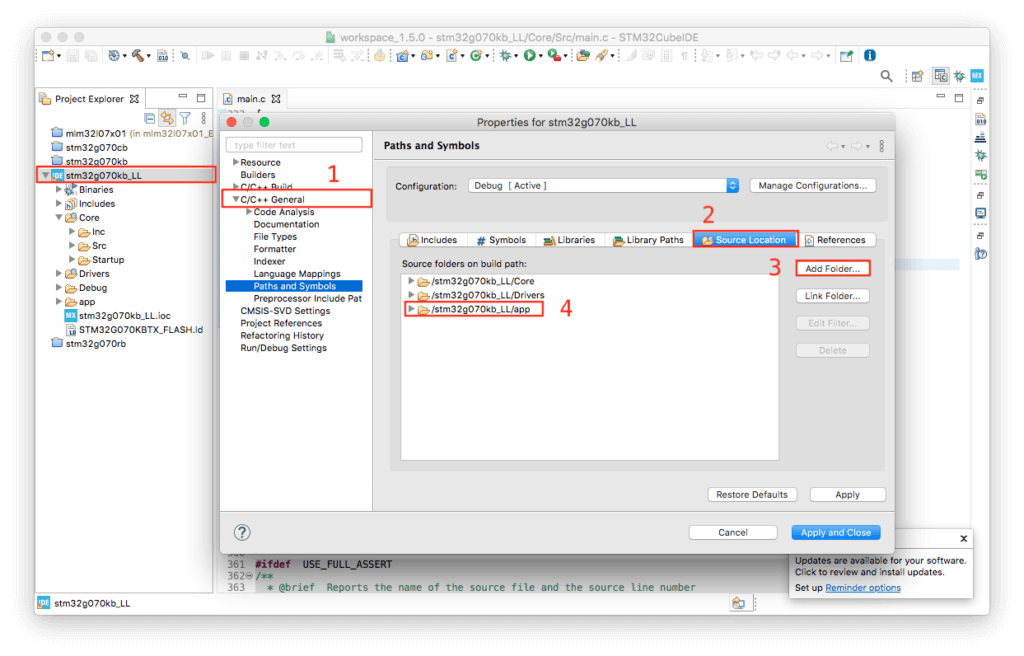Select Run/Debug Settings in tree

point(283,348)
